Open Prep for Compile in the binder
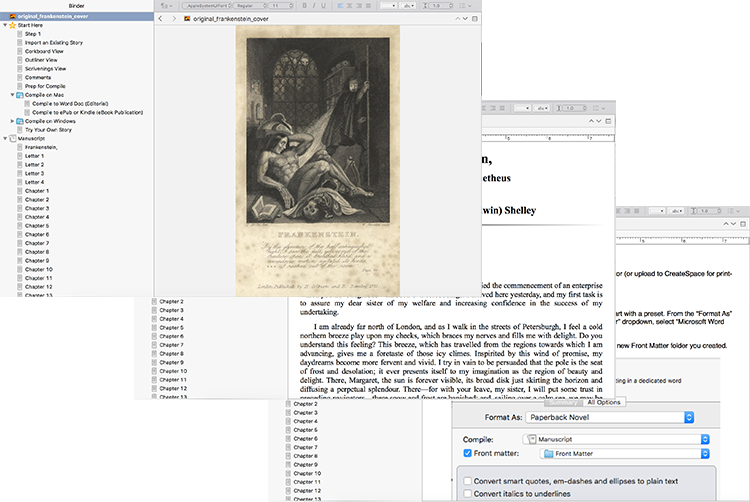Viewport: 750px width, 502px height. click(x=45, y=86)
